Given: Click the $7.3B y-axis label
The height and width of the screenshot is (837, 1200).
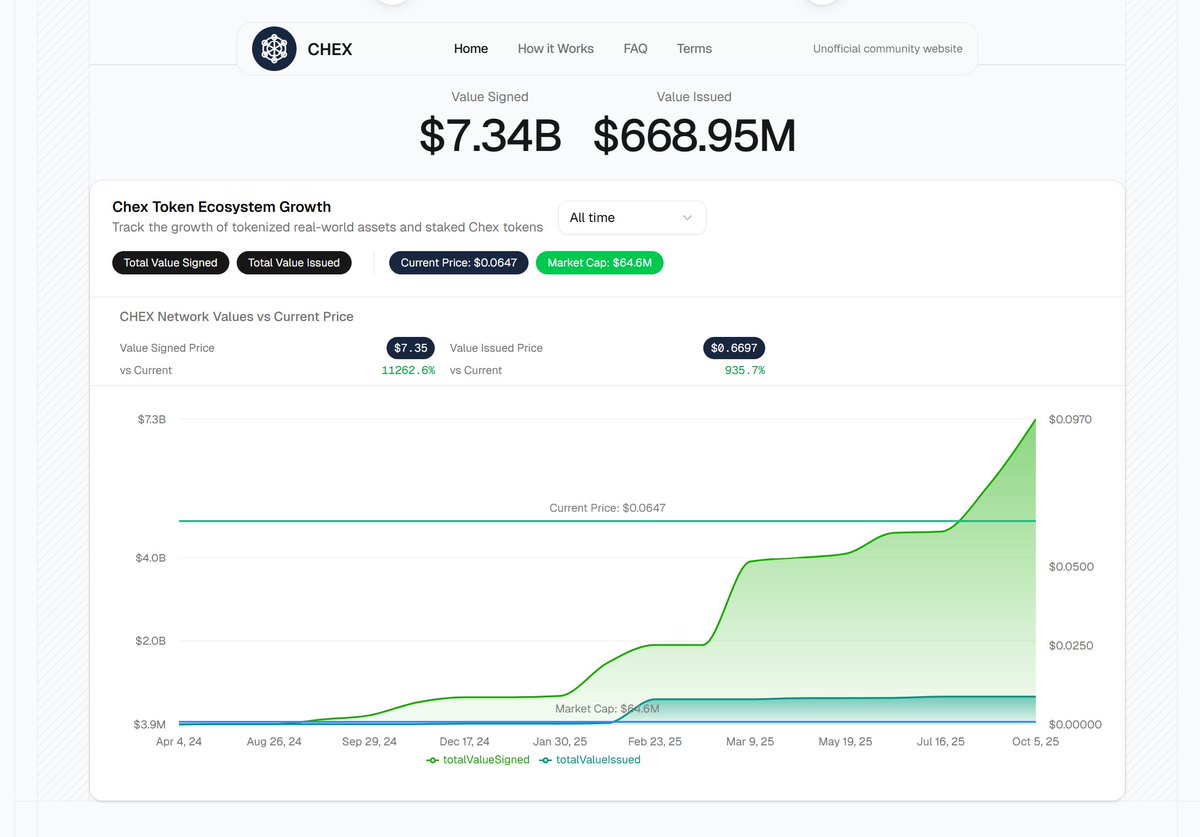Looking at the screenshot, I should pos(152,419).
